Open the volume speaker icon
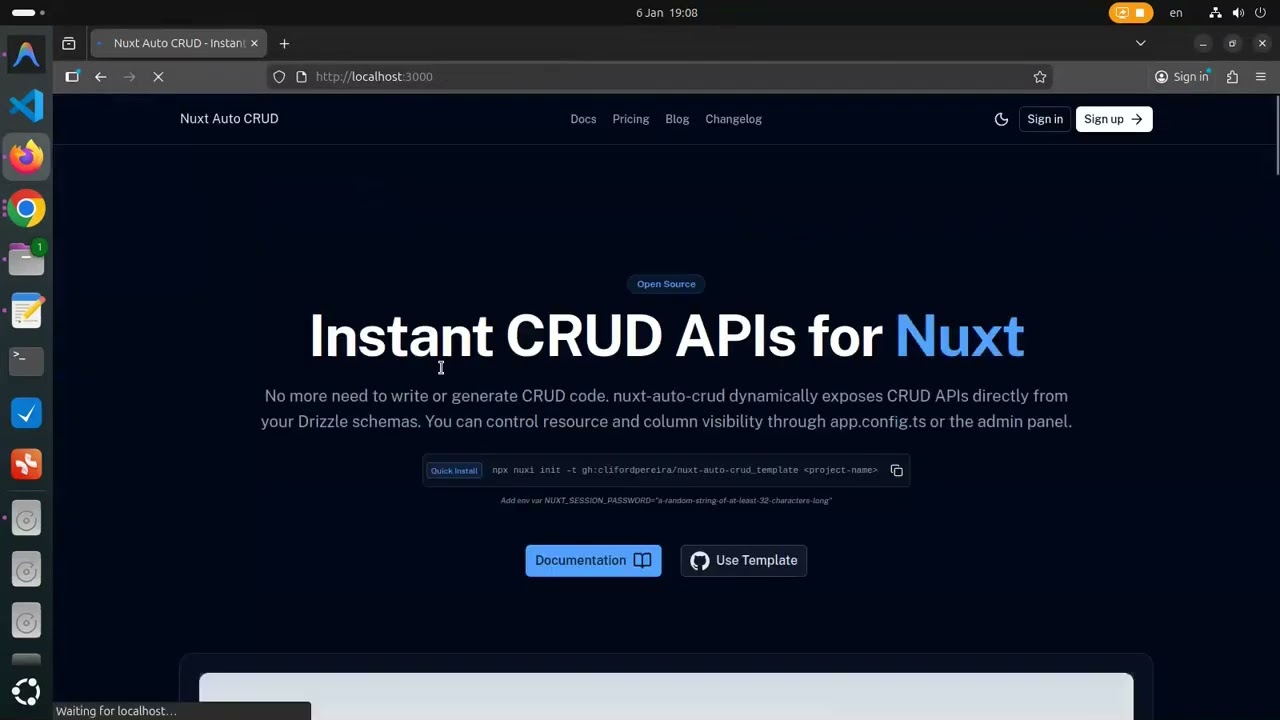Screen dimensions: 1280x720 (1238, 13)
